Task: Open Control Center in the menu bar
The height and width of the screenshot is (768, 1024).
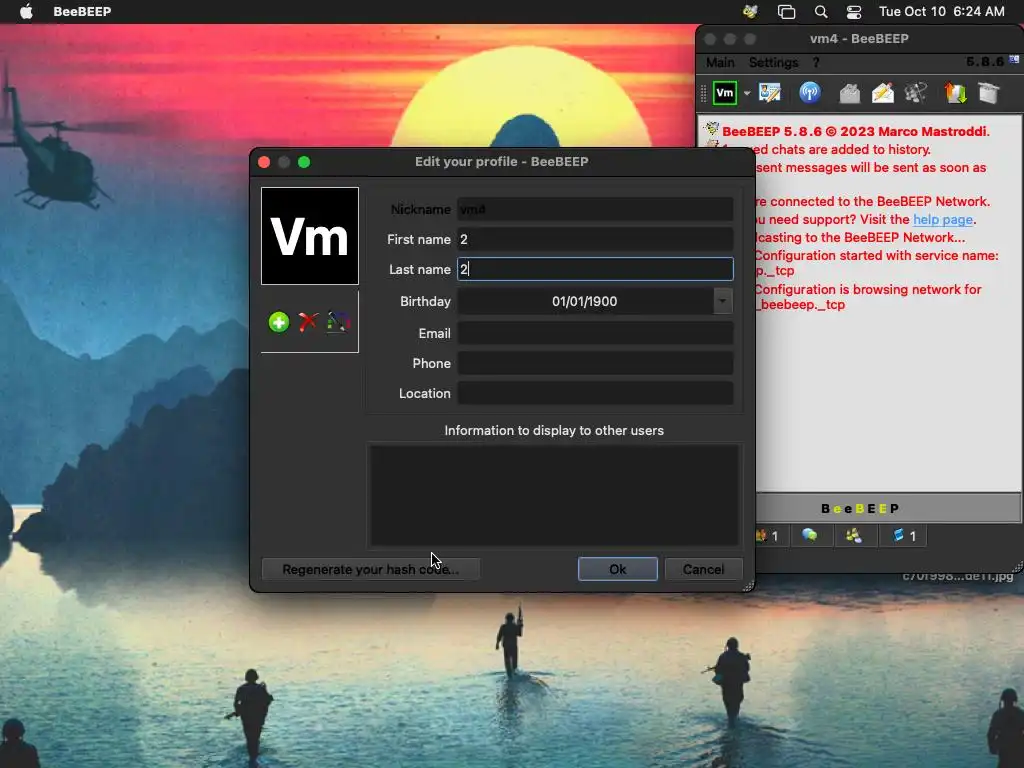Action: tap(854, 11)
